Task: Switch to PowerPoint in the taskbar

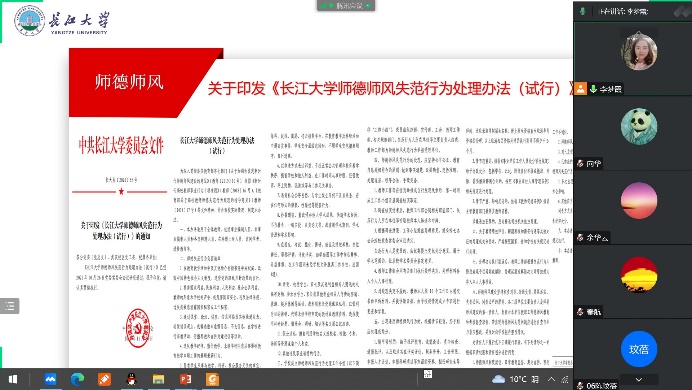Action: tap(185, 379)
